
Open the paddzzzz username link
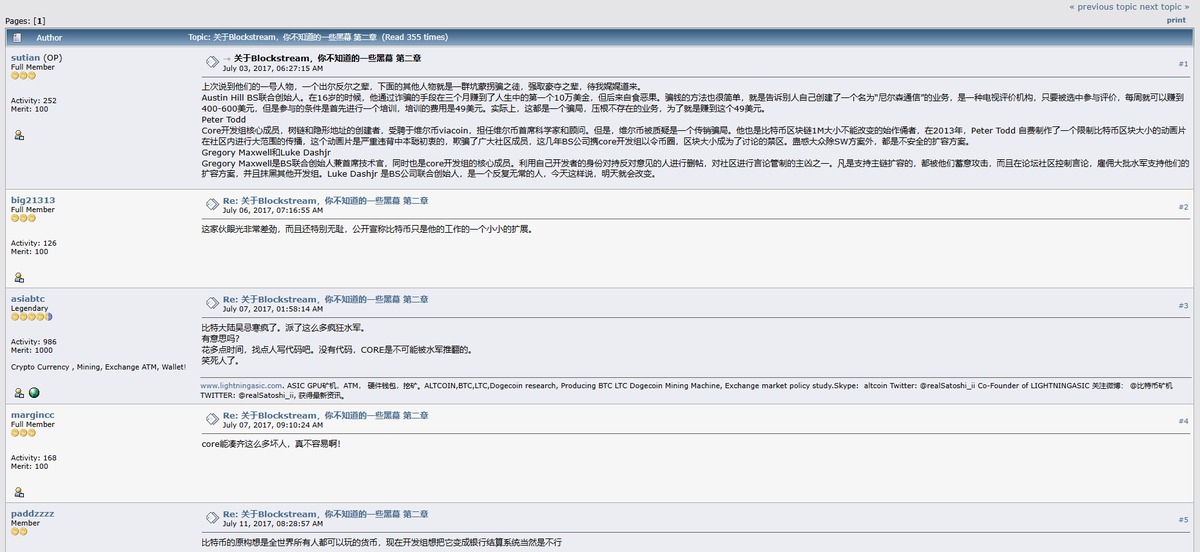point(33,513)
